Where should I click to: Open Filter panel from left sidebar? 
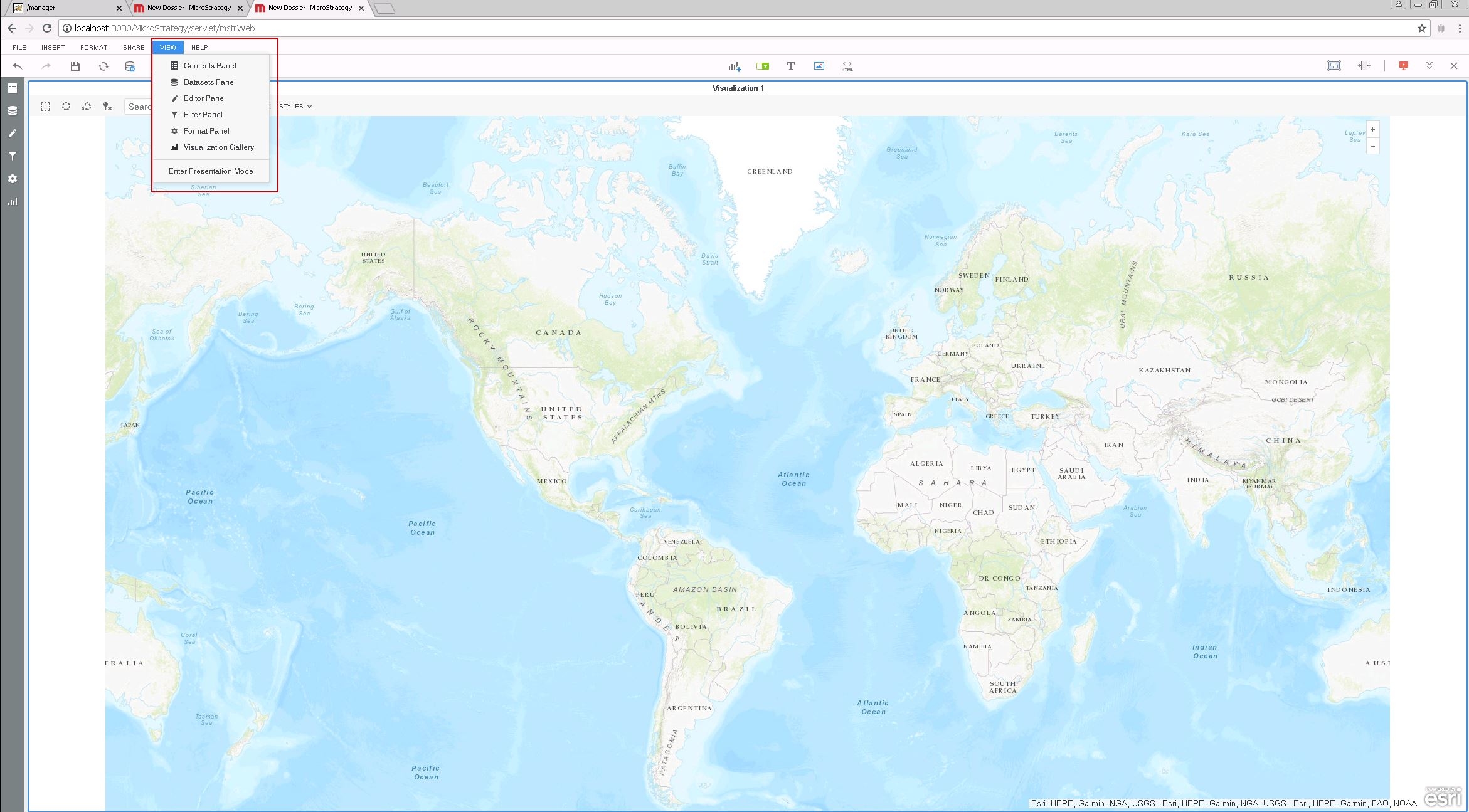[x=12, y=156]
